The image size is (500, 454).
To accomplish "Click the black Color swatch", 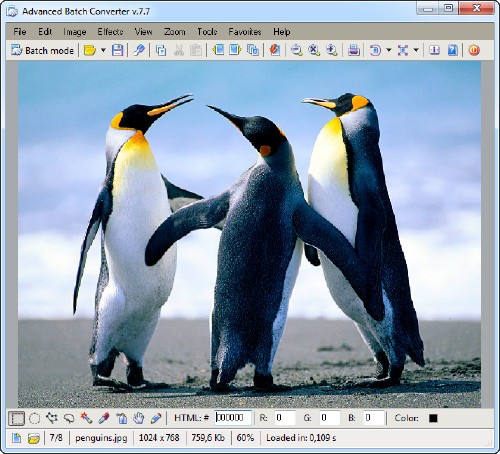I will coord(433,418).
